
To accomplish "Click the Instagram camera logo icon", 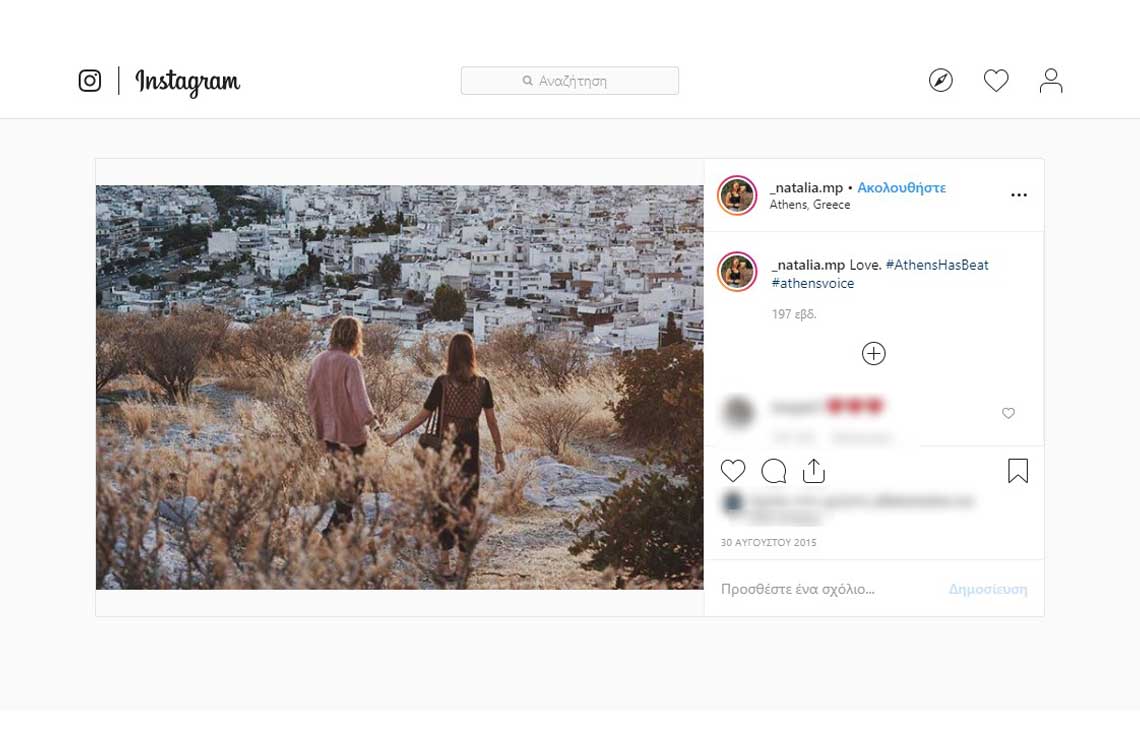I will 90,81.
